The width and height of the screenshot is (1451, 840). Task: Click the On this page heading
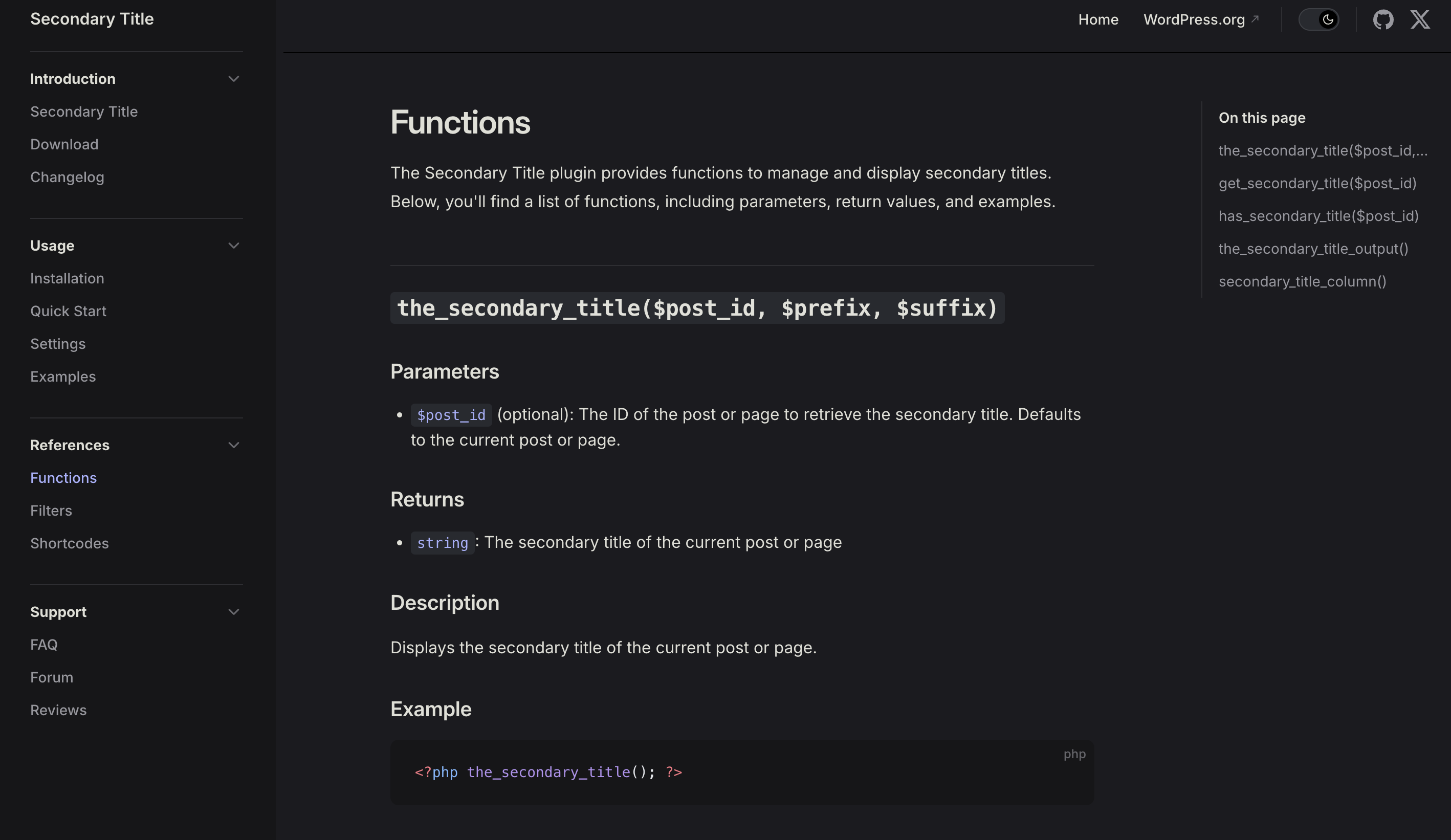(1262, 118)
